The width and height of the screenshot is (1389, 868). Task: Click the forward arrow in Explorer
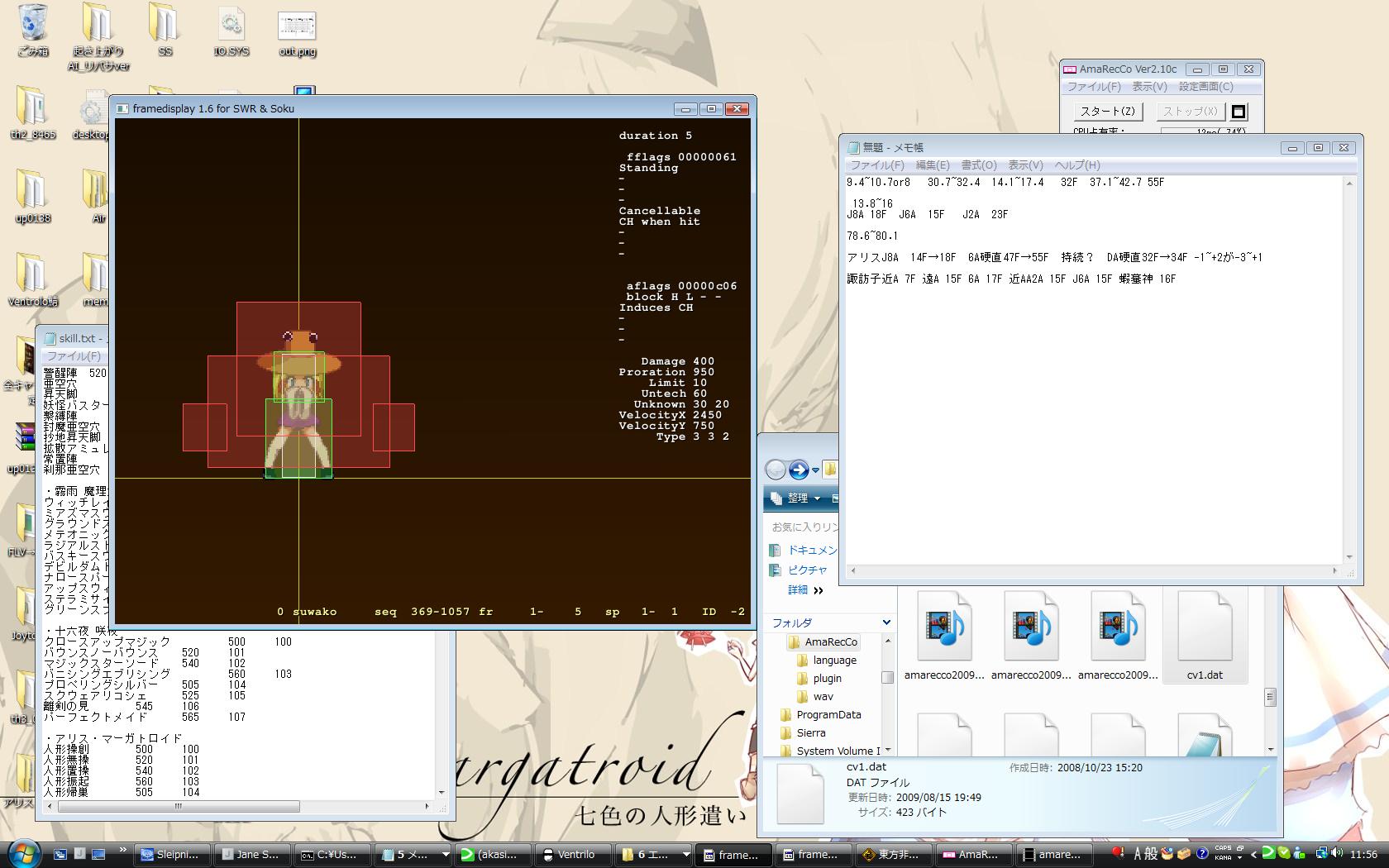799,470
